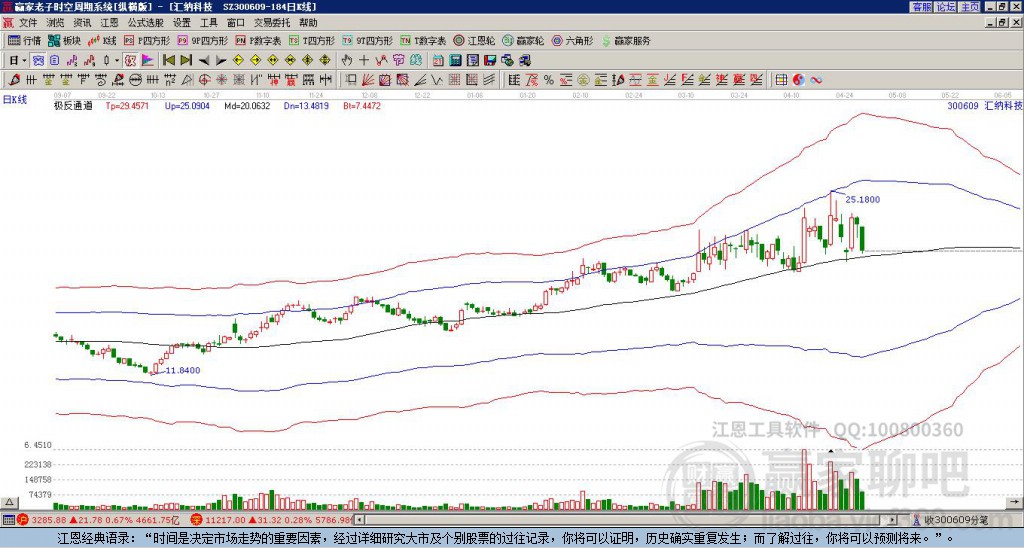The image size is (1024, 548).
Task: Click the horizontal scrollbar right arrow
Action: (x=892, y=520)
